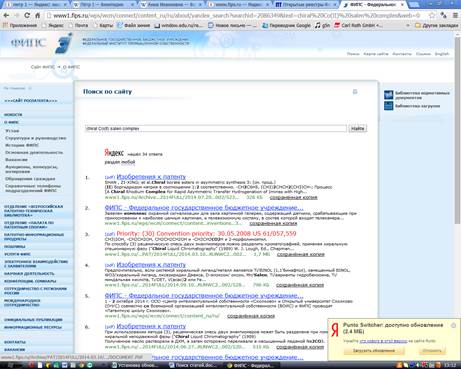Open Структура и руководство sidebar item
Screen dimensions: 461x369
tap(36, 138)
